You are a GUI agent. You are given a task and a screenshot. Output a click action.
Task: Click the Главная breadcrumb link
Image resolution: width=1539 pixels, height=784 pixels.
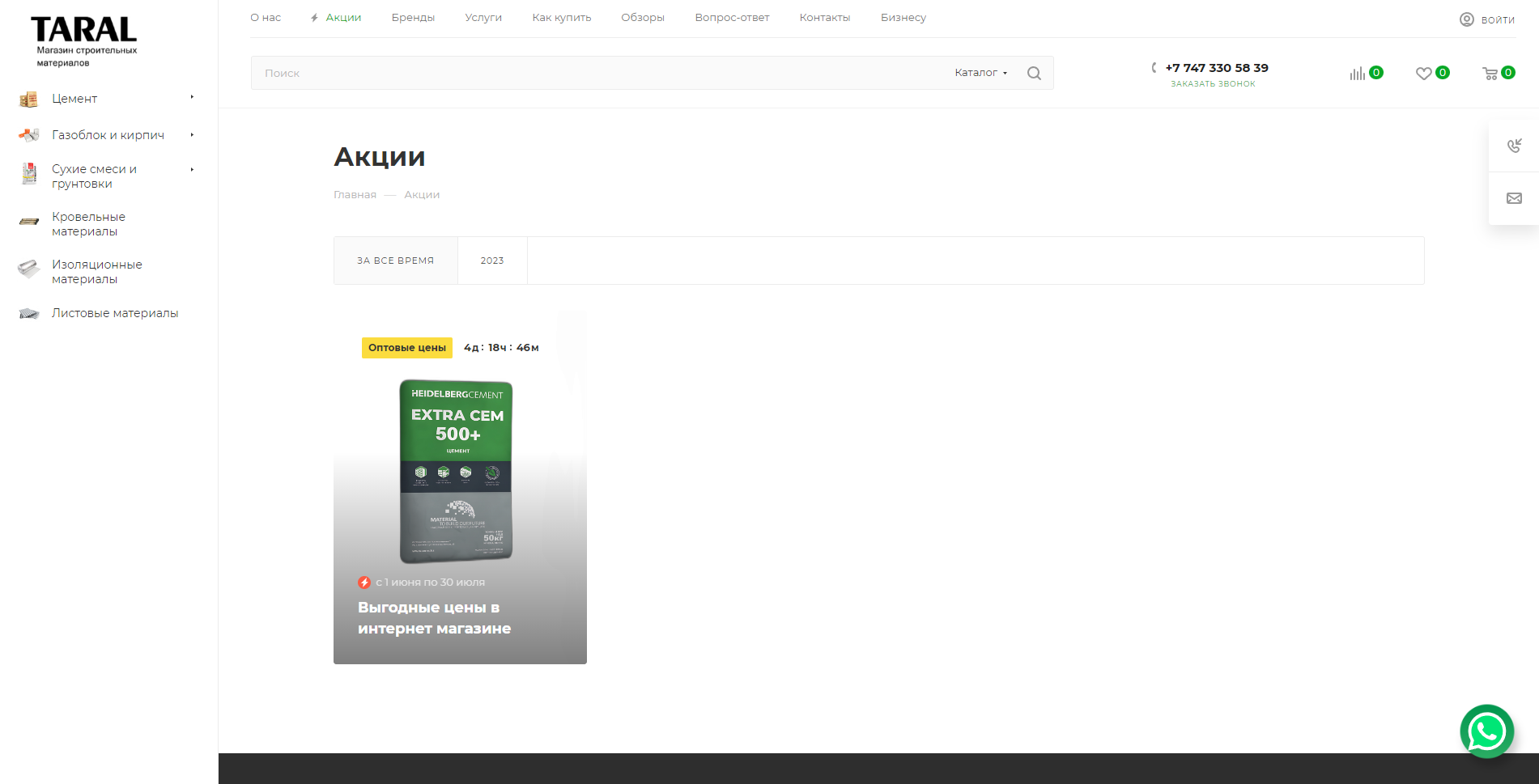coord(355,195)
